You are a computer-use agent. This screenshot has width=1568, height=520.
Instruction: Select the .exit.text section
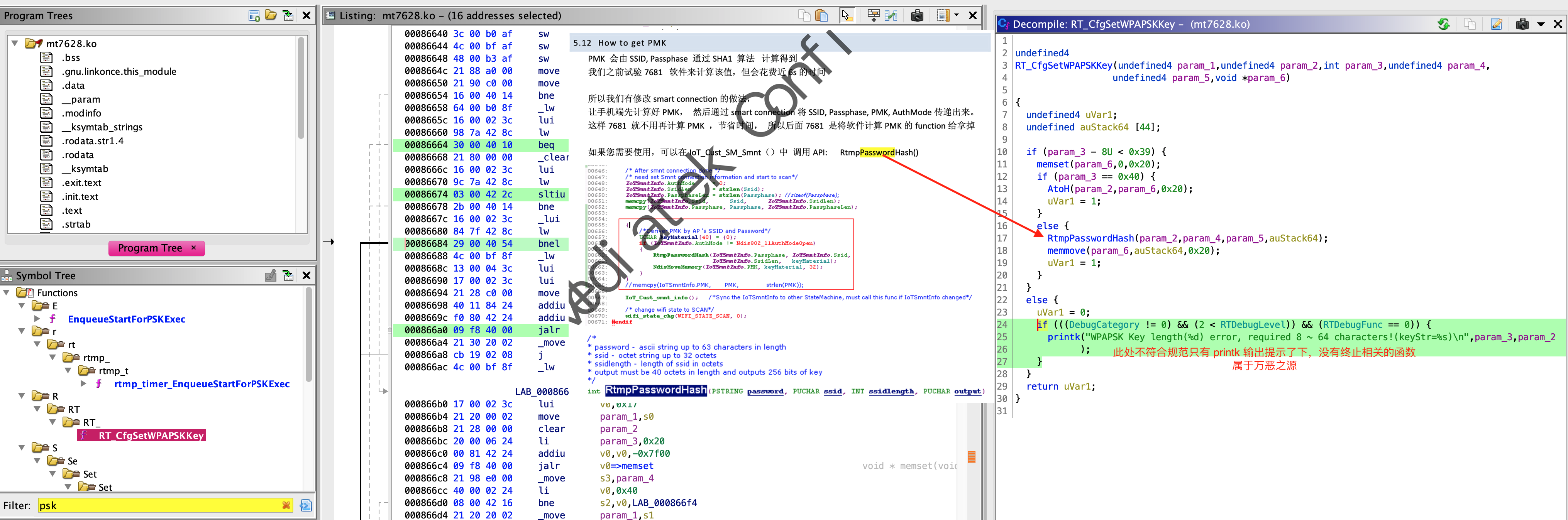click(x=81, y=182)
